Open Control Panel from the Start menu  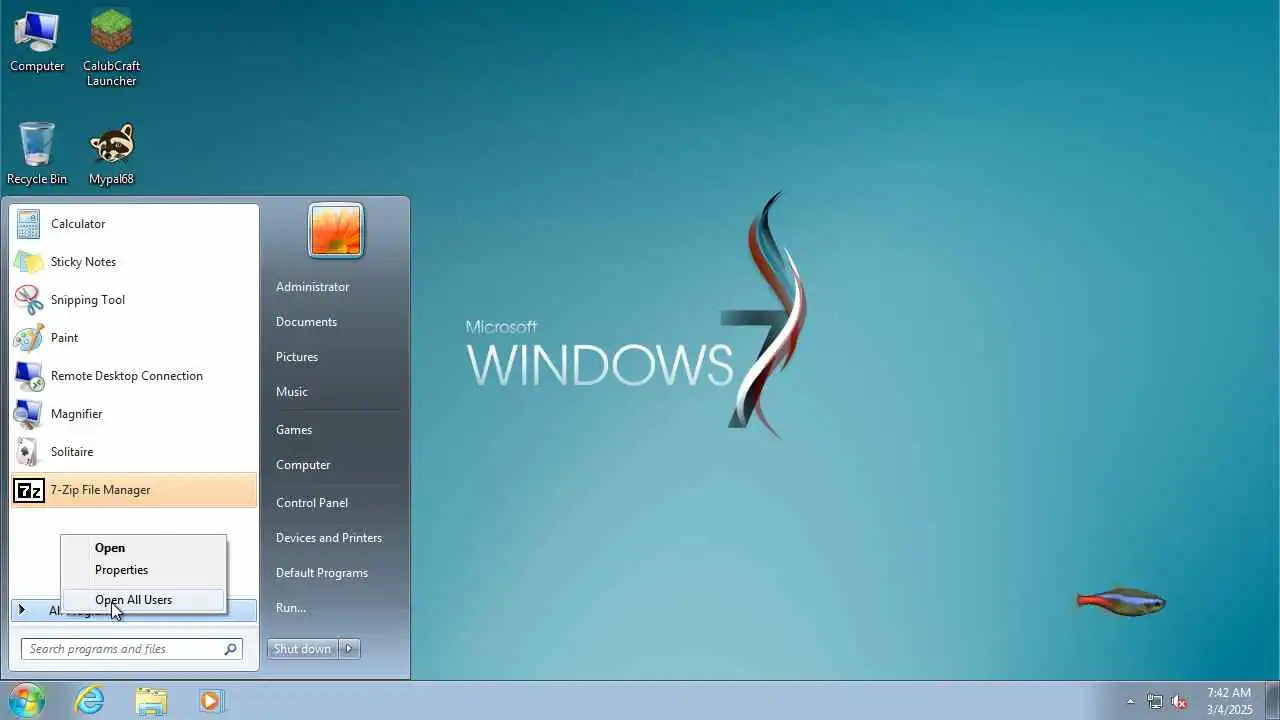(x=312, y=503)
